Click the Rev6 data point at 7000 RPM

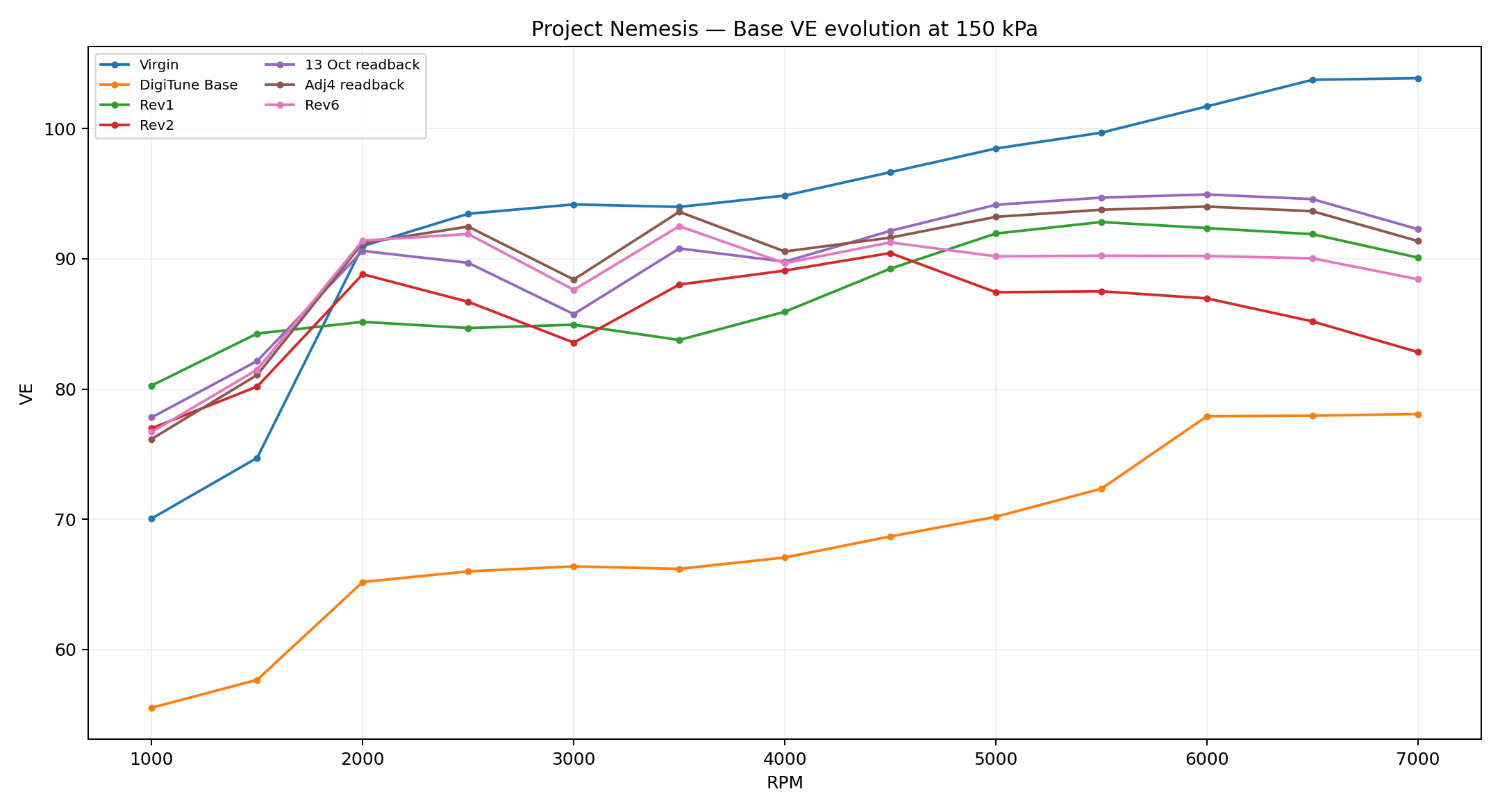click(x=1418, y=280)
